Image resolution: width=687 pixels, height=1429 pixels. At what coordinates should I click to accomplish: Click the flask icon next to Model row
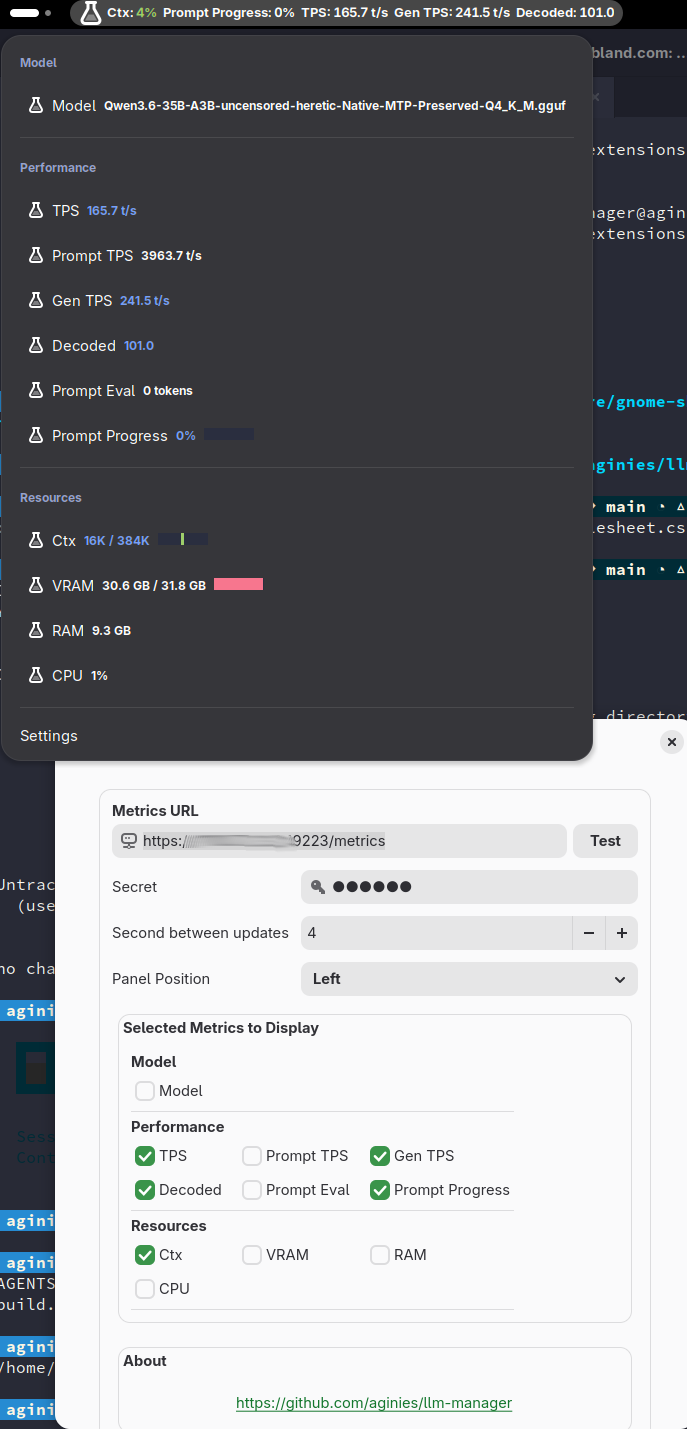pos(36,105)
